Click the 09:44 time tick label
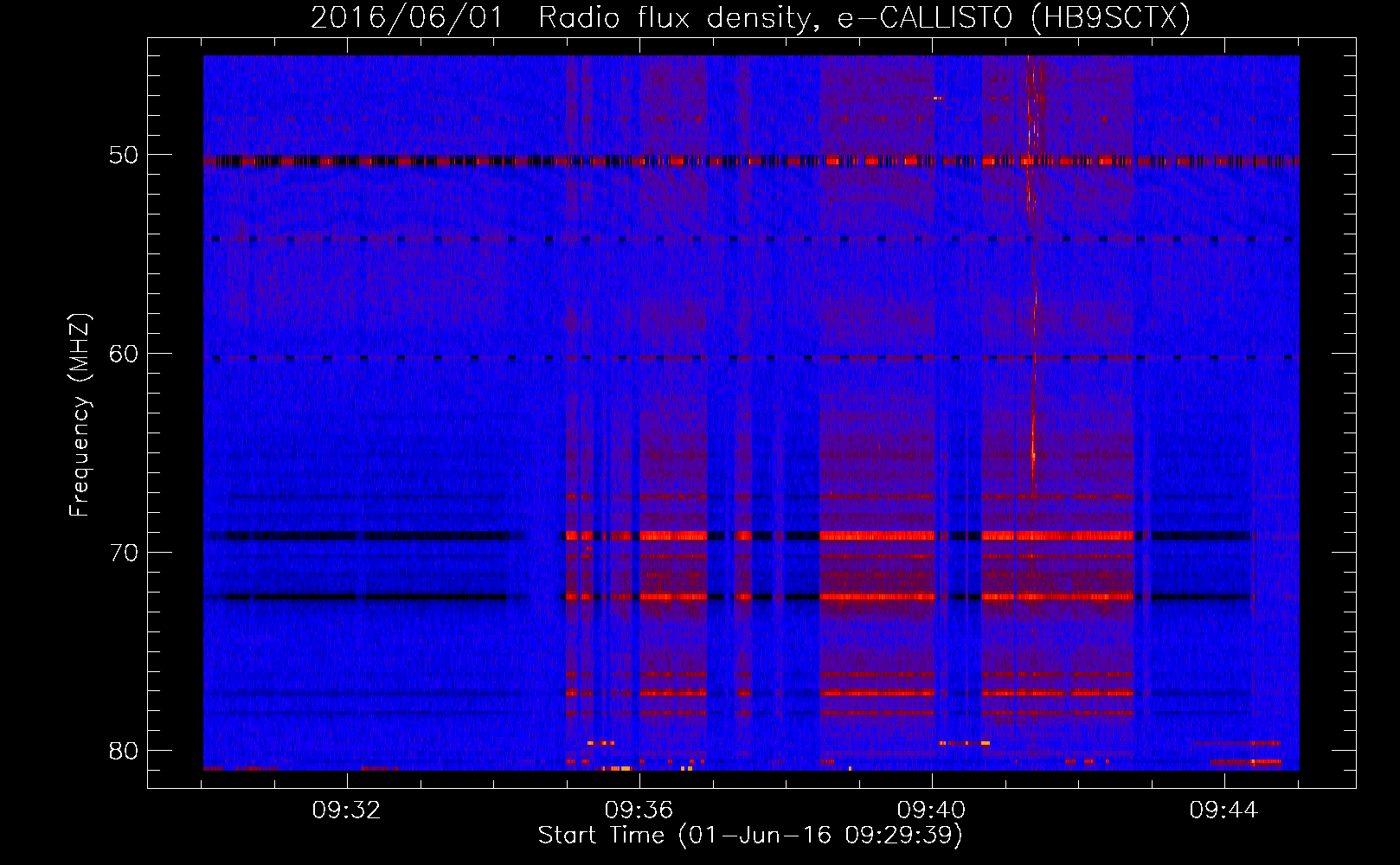The image size is (1400, 865). click(x=1223, y=811)
